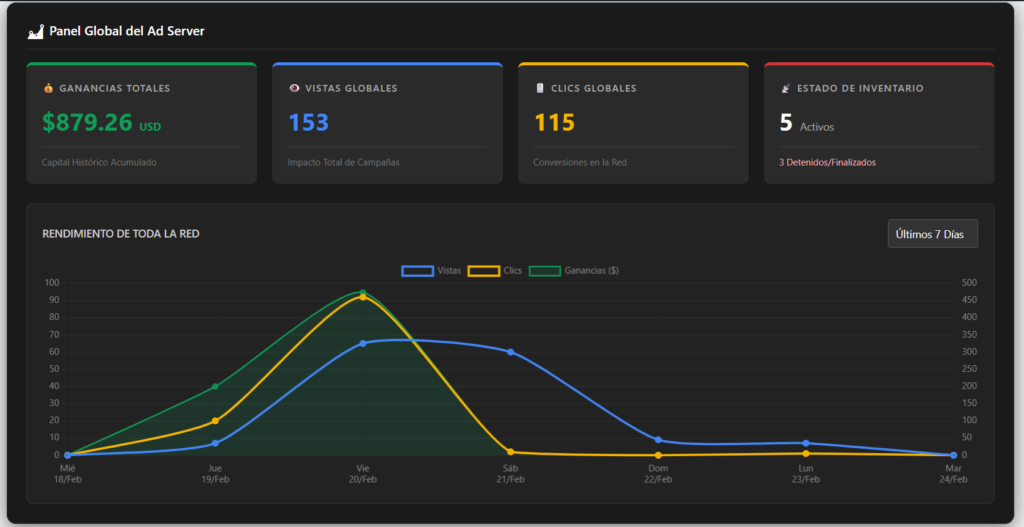Click the Clics data point on Jue 19/Feb
This screenshot has height=527, width=1024.
215,421
